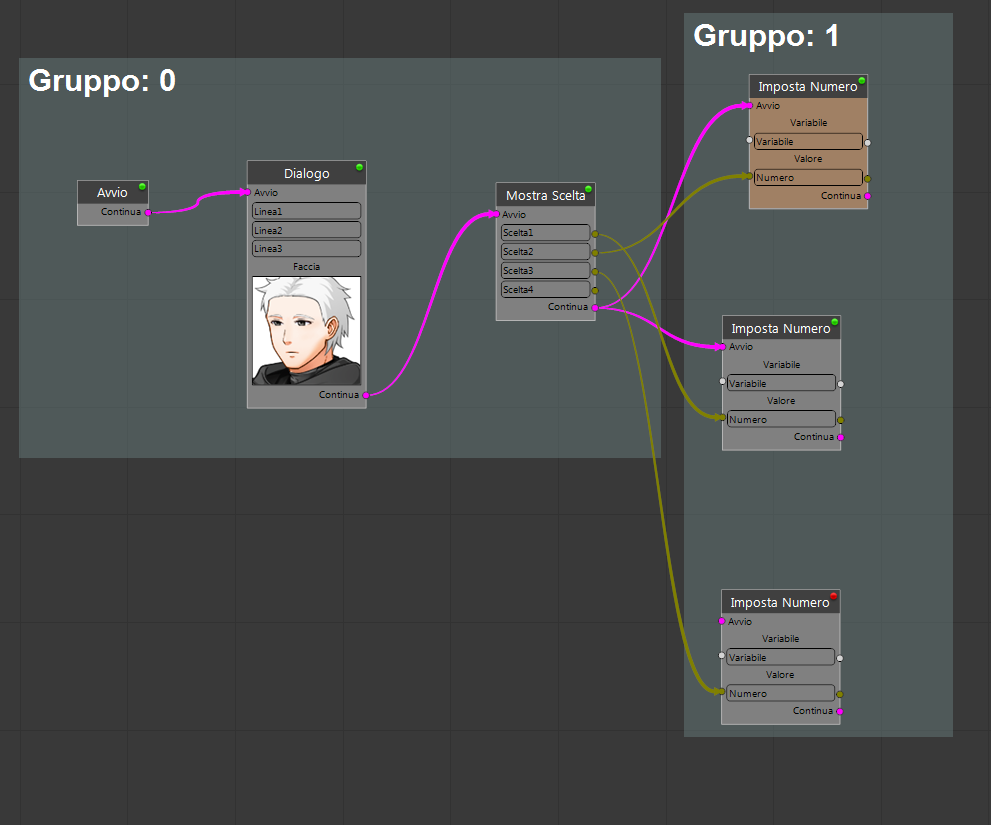The width and height of the screenshot is (991, 825).
Task: Select the Avvio node title bar
Action: (112, 192)
